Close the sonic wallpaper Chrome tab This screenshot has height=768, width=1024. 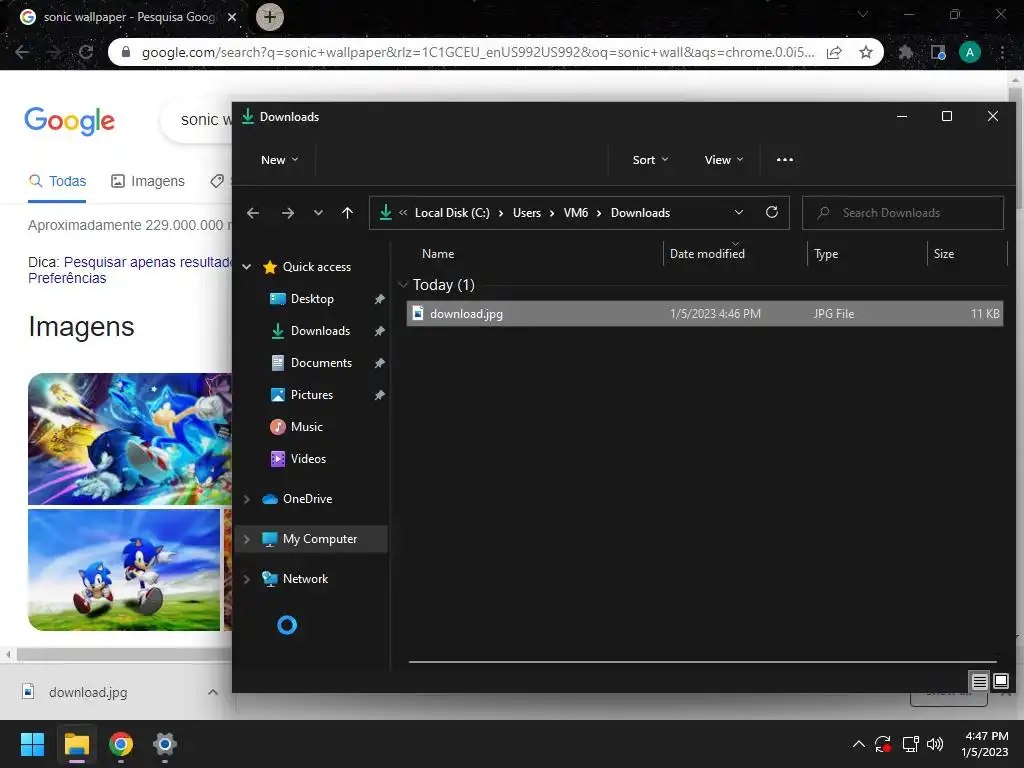[232, 17]
